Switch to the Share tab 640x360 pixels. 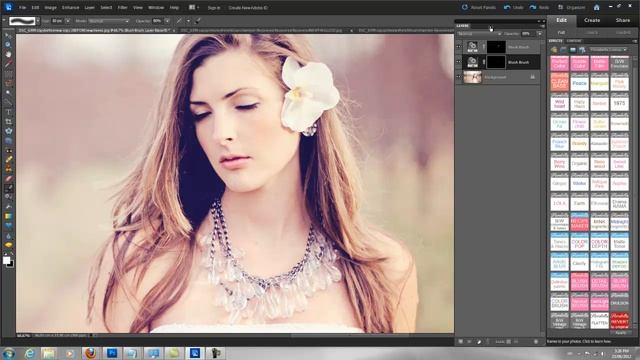623,20
